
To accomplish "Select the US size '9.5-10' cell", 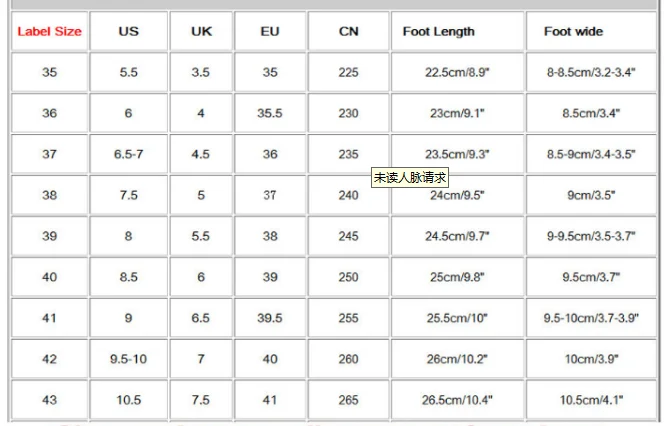I will click(x=128, y=359).
